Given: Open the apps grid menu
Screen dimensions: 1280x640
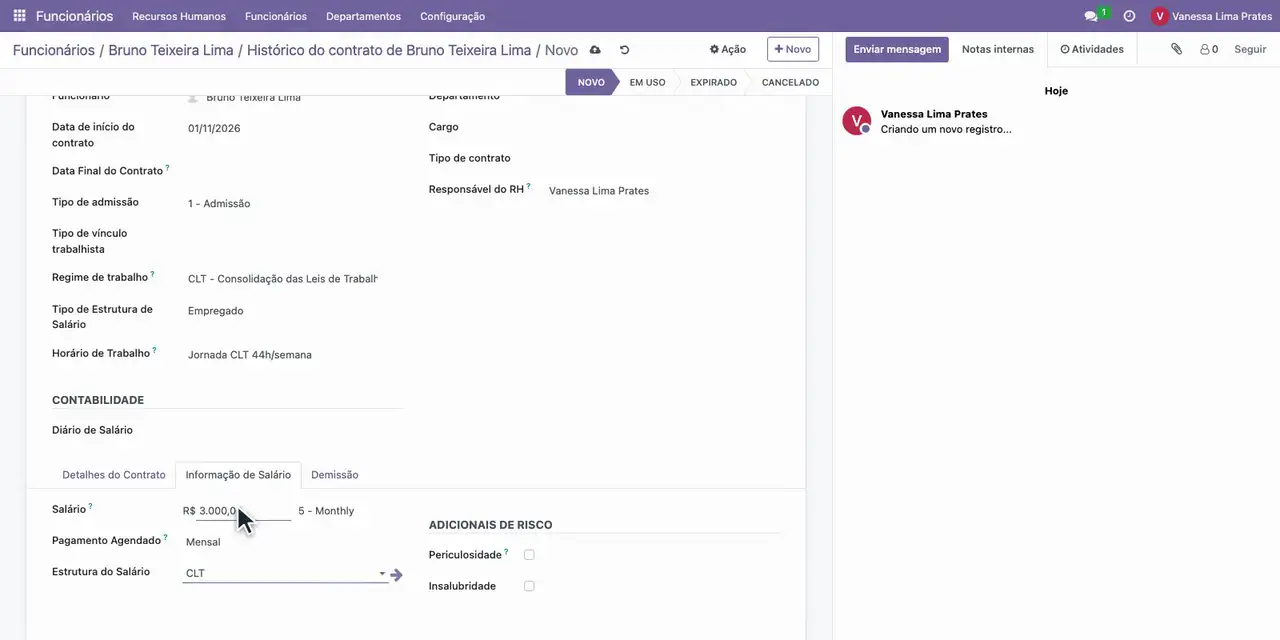Looking at the screenshot, I should click(19, 16).
